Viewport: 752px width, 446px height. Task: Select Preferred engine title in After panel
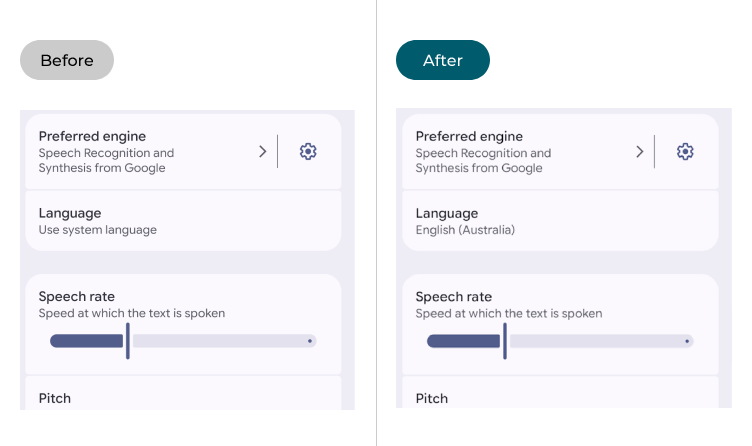[x=469, y=136]
